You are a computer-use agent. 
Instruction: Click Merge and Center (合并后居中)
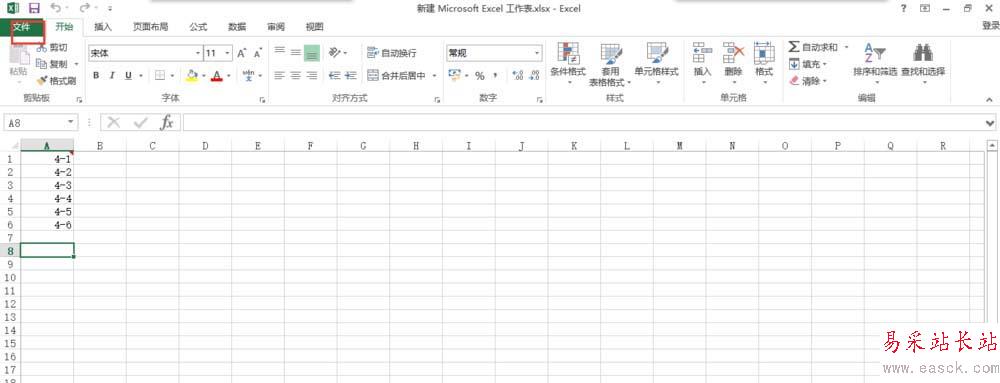click(397, 76)
